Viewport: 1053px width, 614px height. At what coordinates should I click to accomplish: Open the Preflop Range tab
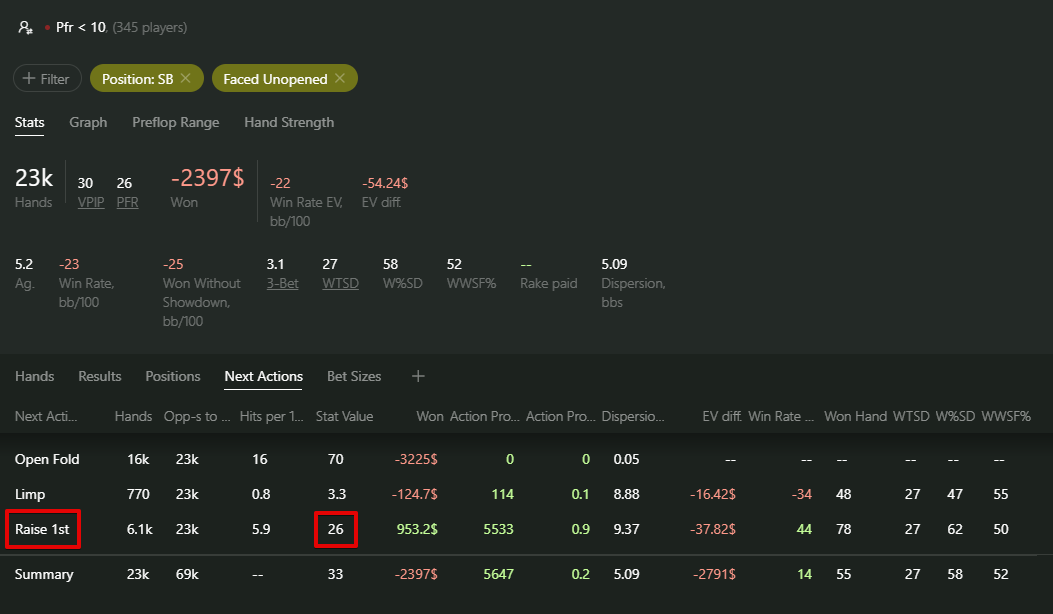point(175,122)
